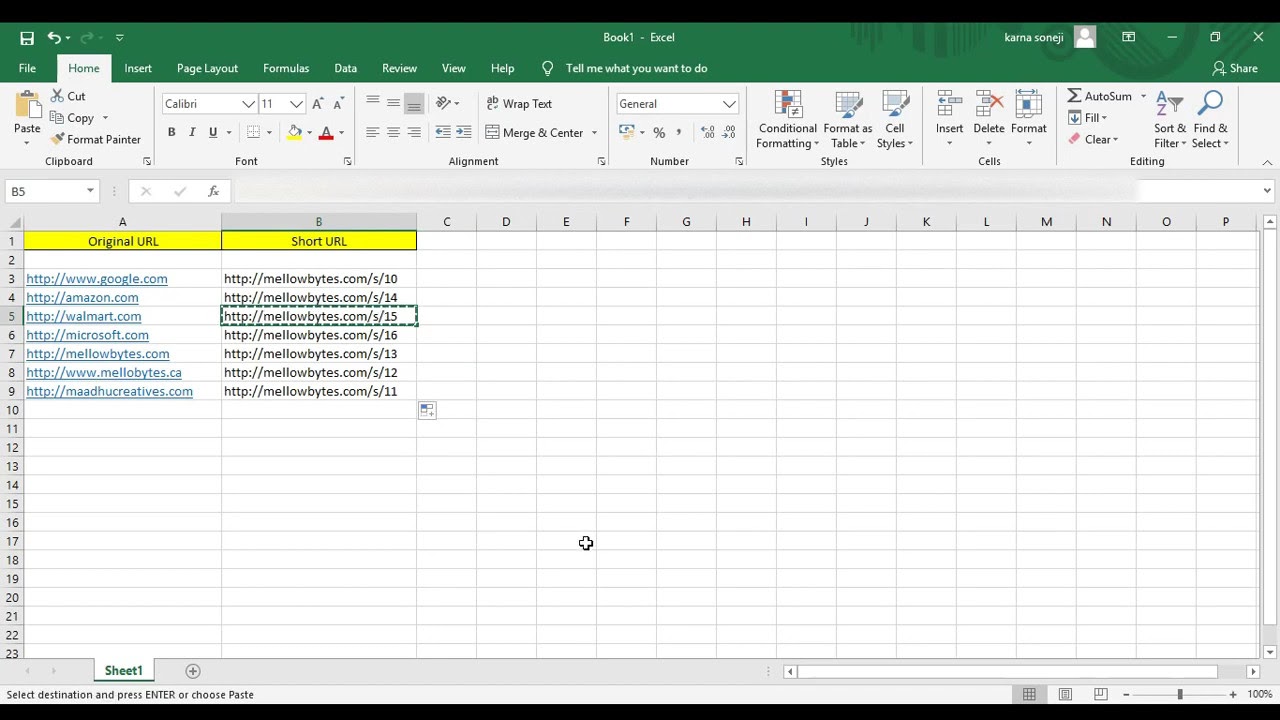This screenshot has height=720, width=1280.
Task: Toggle Underline formatting
Action: 213,132
